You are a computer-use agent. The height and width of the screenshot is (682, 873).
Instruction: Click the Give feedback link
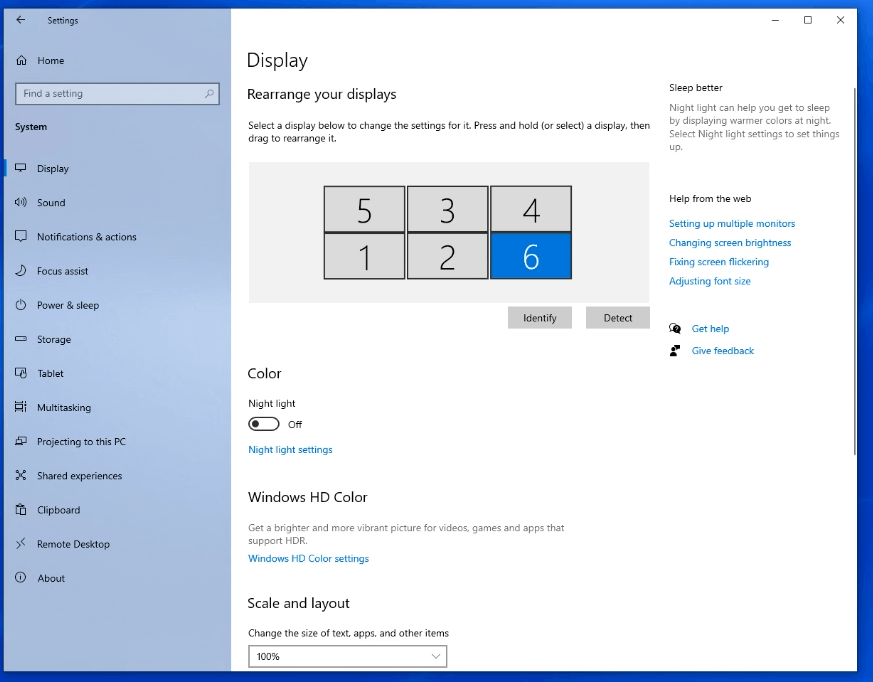pyautogui.click(x=723, y=350)
